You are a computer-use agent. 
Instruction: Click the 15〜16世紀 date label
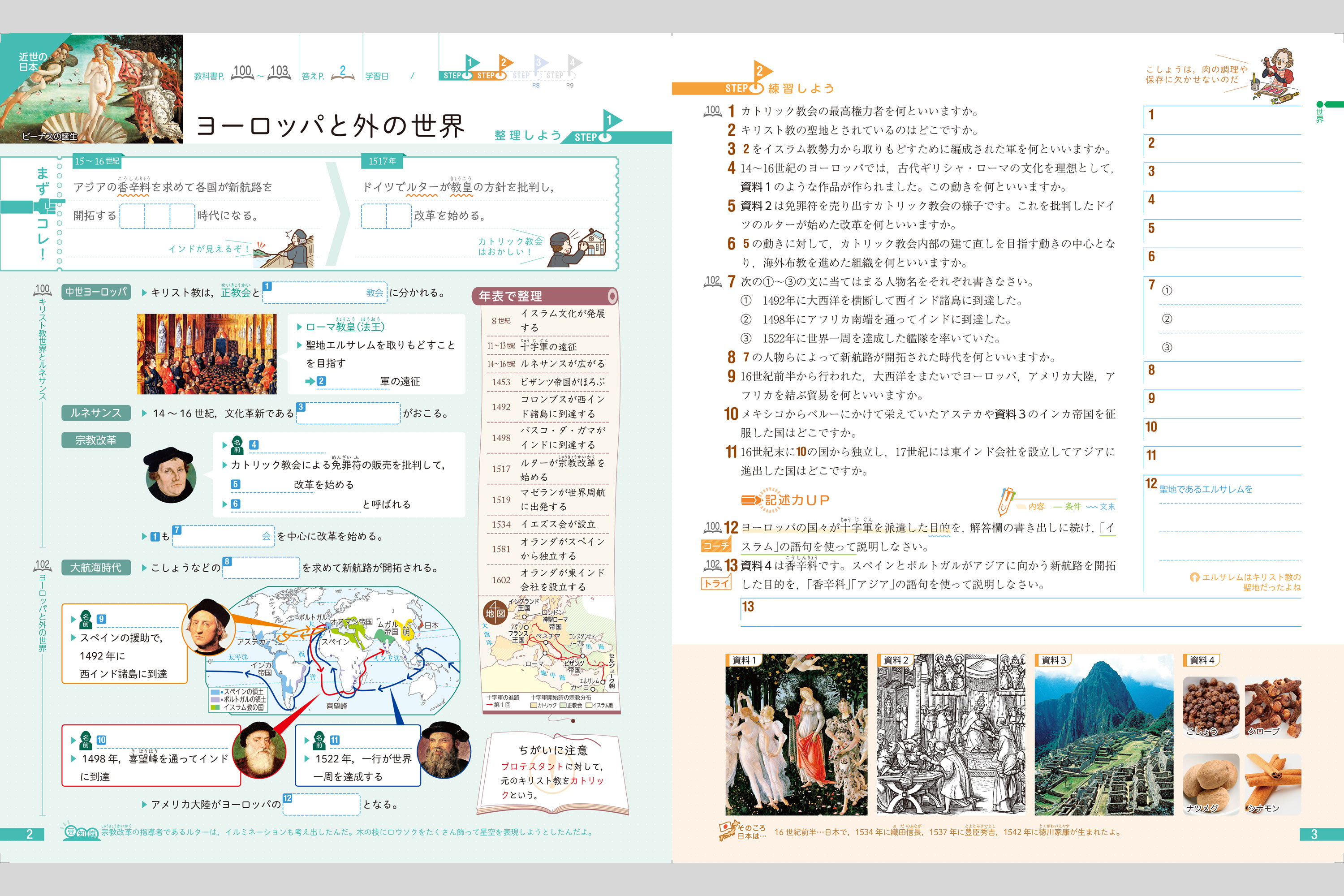pos(97,161)
